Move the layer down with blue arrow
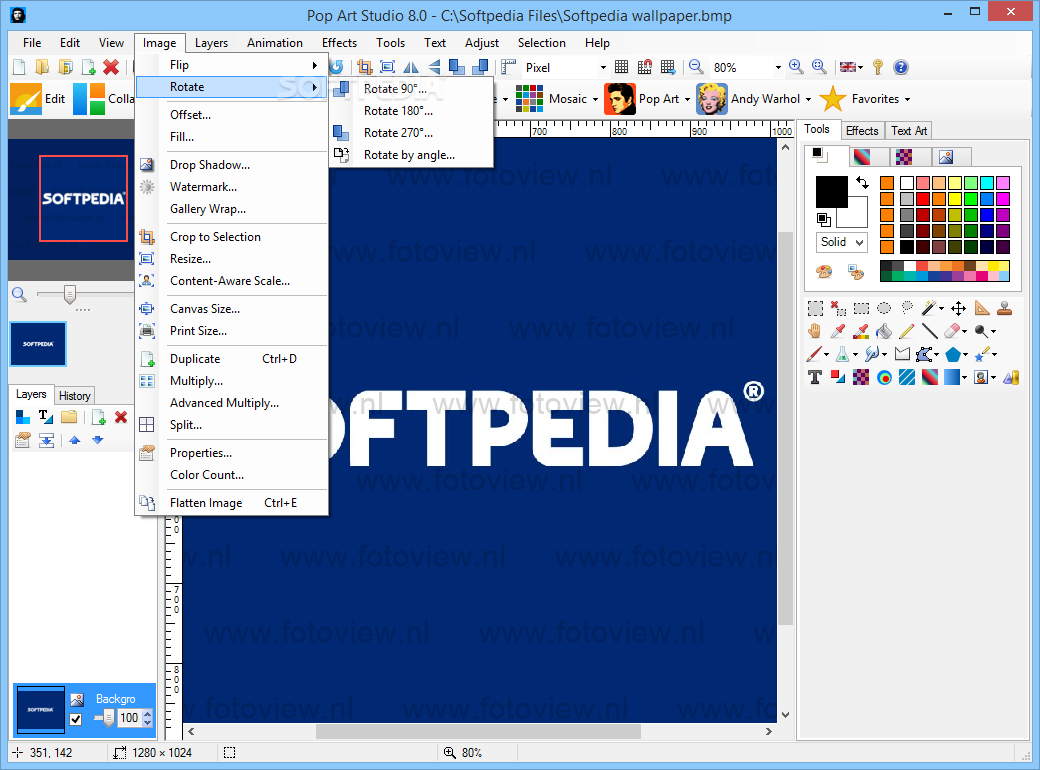This screenshot has height=770, width=1040. pos(98,440)
